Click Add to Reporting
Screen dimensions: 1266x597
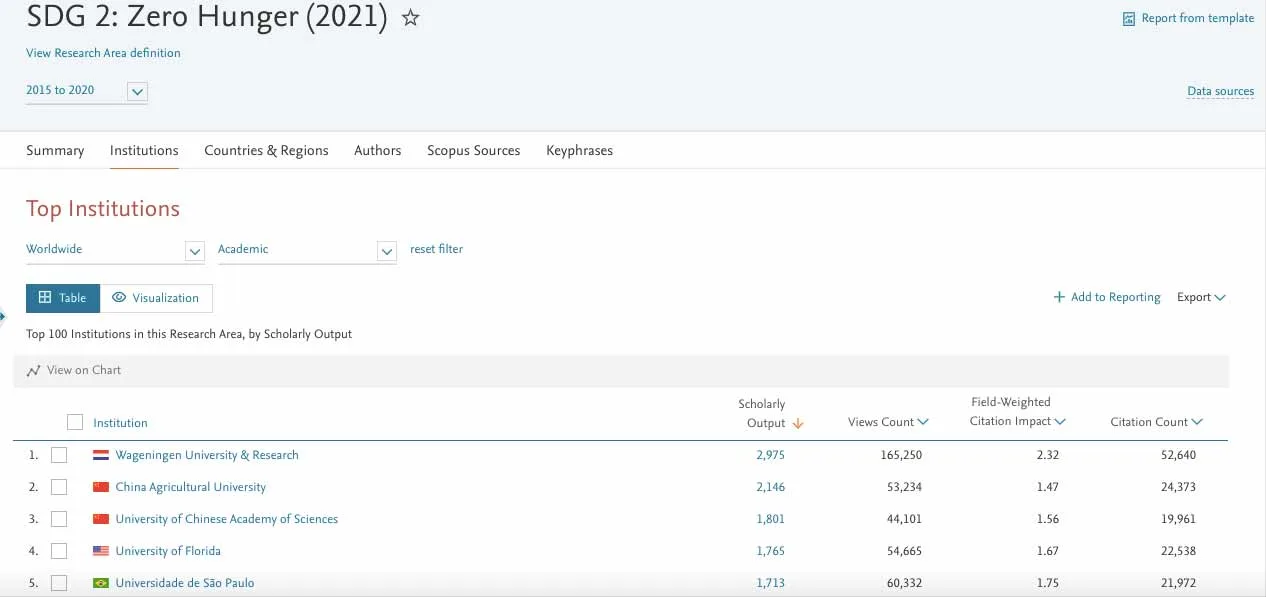click(1107, 297)
